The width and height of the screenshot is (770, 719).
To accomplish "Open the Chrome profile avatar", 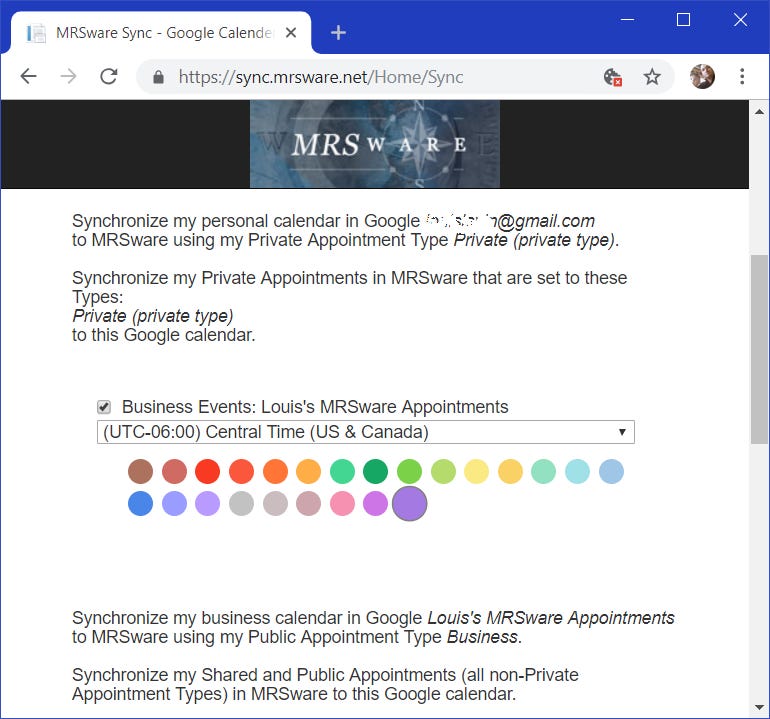I will tap(702, 77).
